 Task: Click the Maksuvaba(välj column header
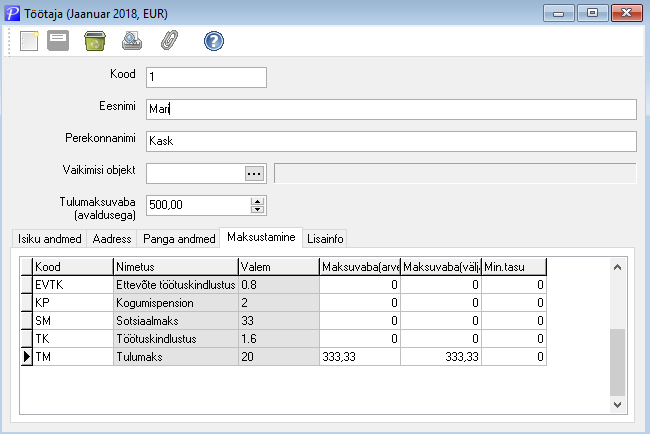pos(441,267)
